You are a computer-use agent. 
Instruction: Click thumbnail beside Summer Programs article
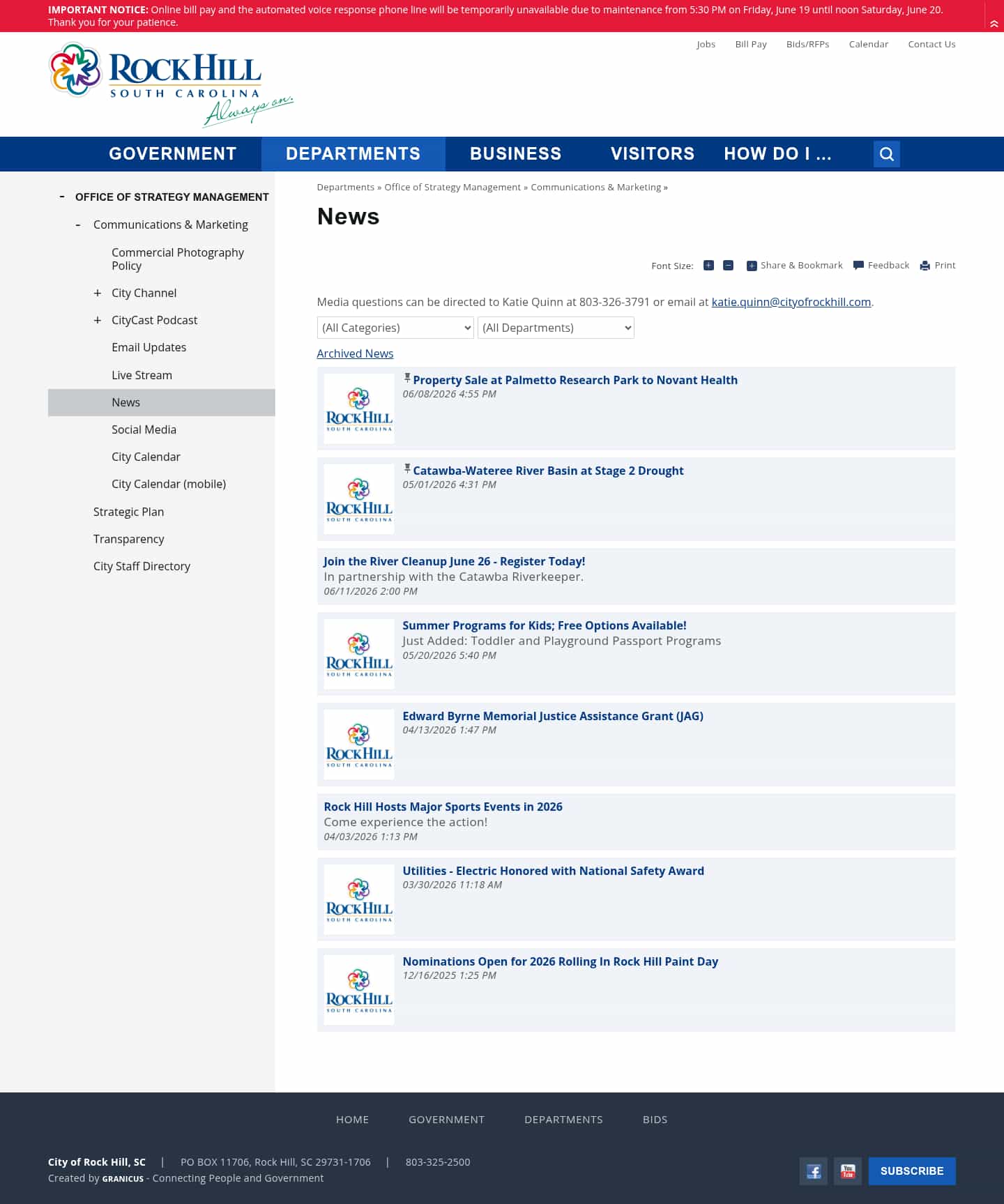click(x=359, y=654)
